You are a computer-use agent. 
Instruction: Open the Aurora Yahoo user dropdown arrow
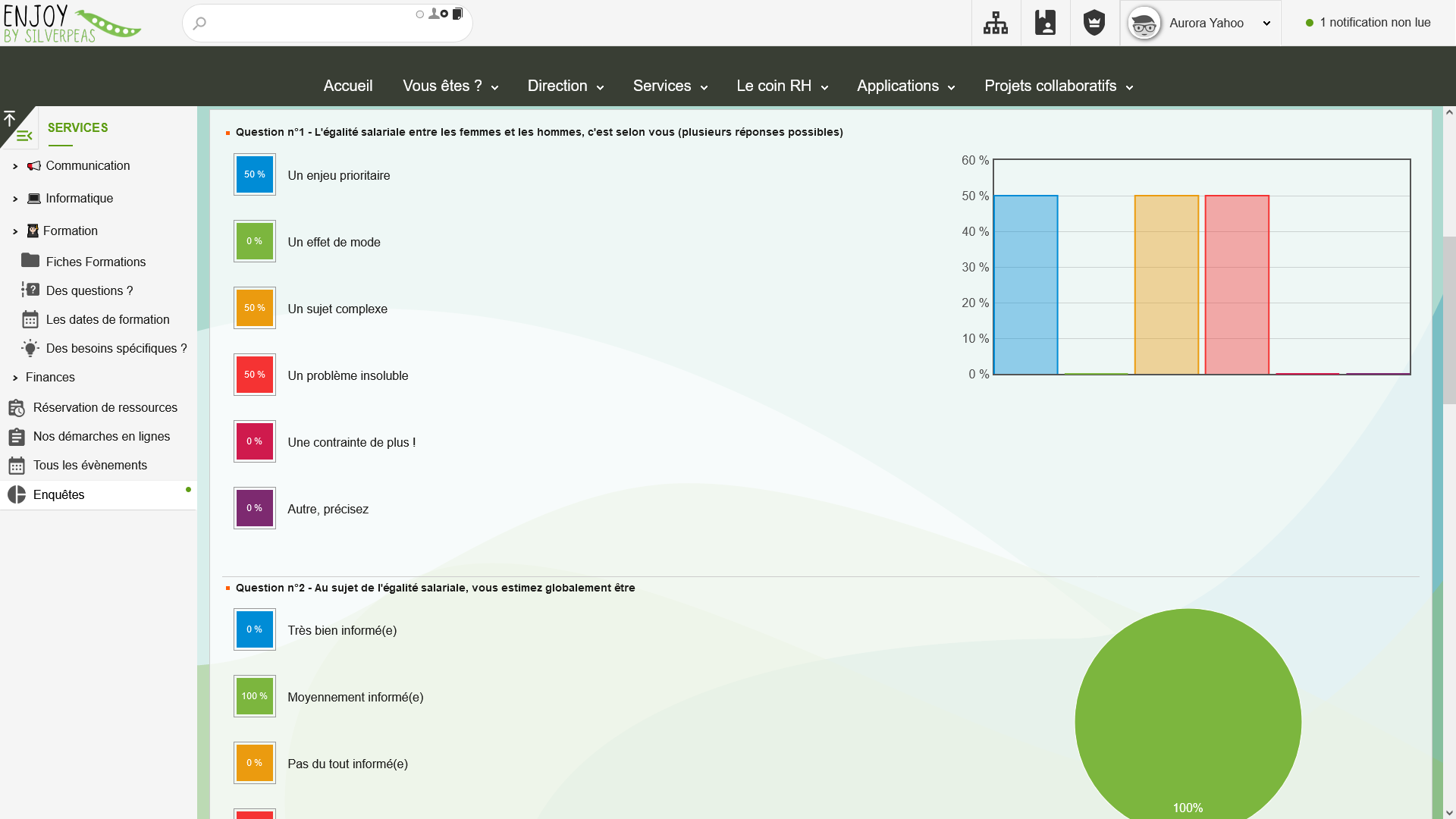click(x=1266, y=24)
